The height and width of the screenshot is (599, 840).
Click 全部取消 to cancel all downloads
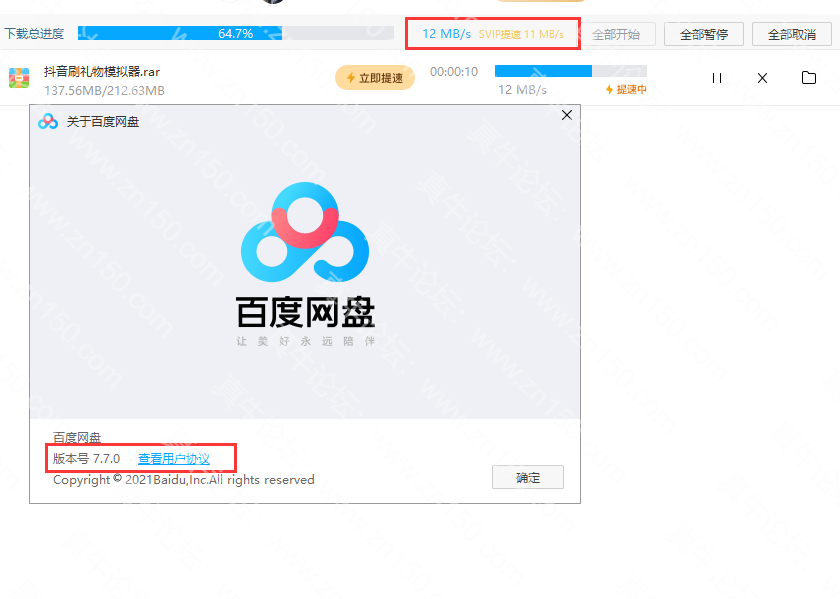792,35
